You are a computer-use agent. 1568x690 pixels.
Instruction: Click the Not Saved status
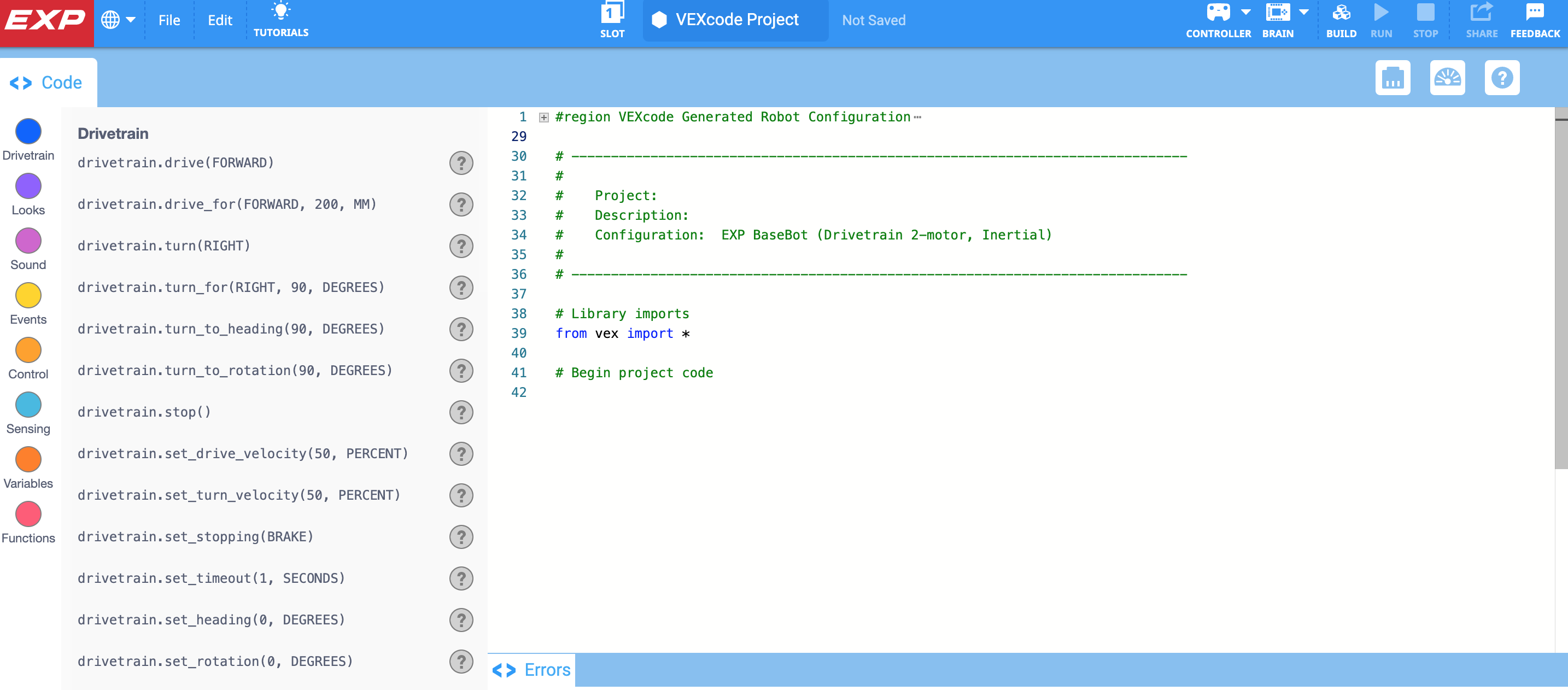pos(874,20)
